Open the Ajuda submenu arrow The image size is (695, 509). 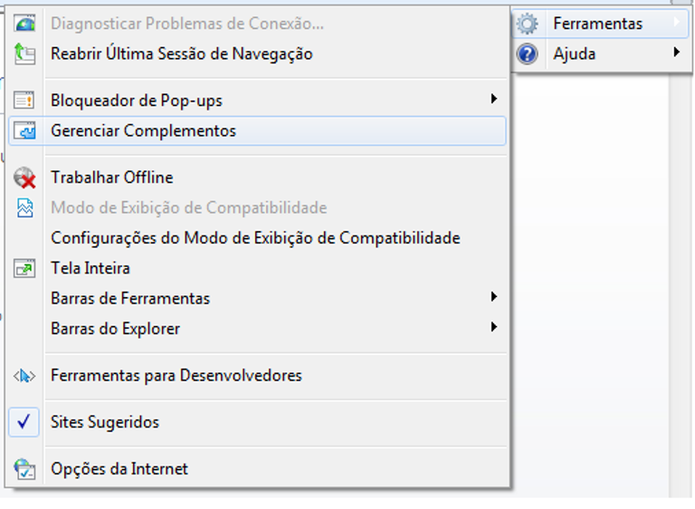click(676, 52)
